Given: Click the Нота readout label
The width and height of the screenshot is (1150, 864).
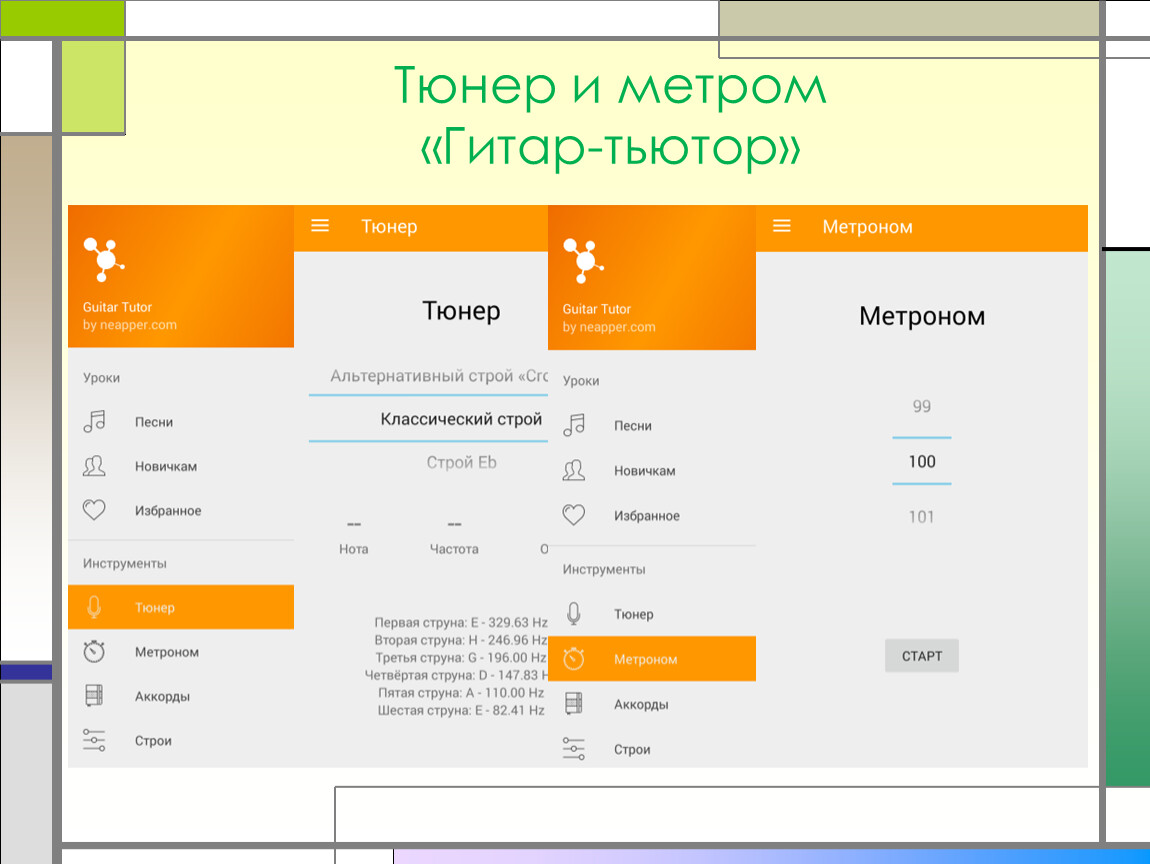Looking at the screenshot, I should point(354,549).
